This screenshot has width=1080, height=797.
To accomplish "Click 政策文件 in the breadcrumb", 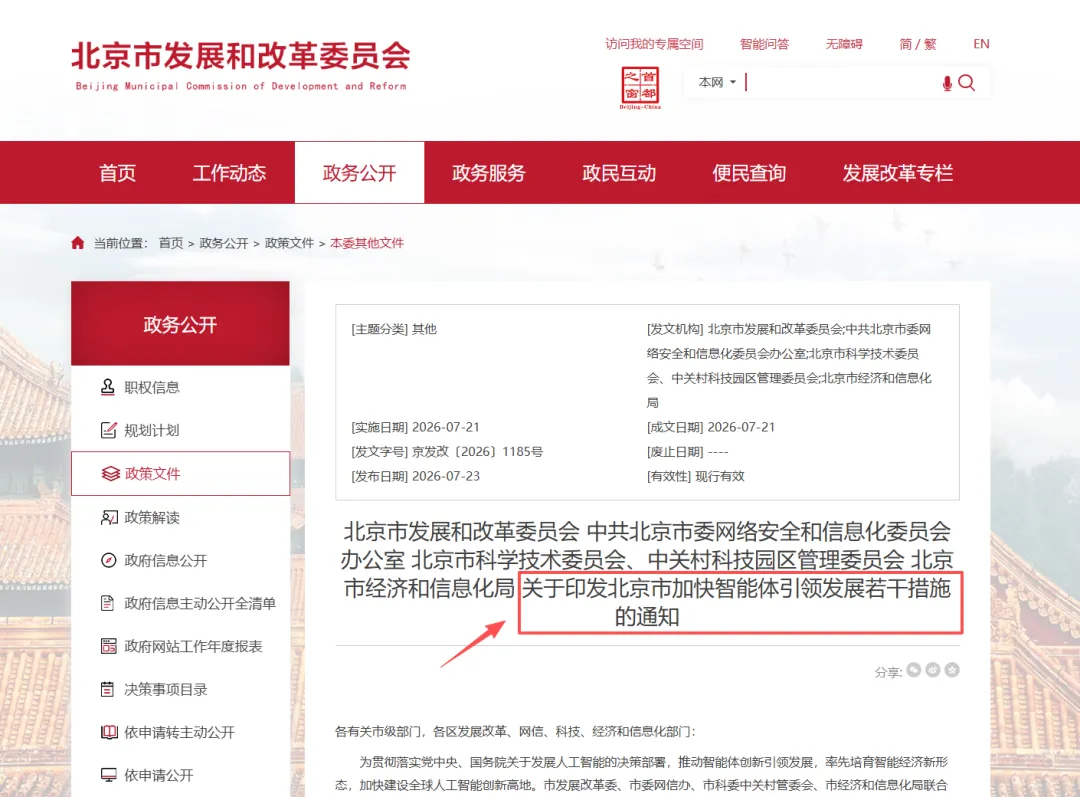I will click(289, 243).
